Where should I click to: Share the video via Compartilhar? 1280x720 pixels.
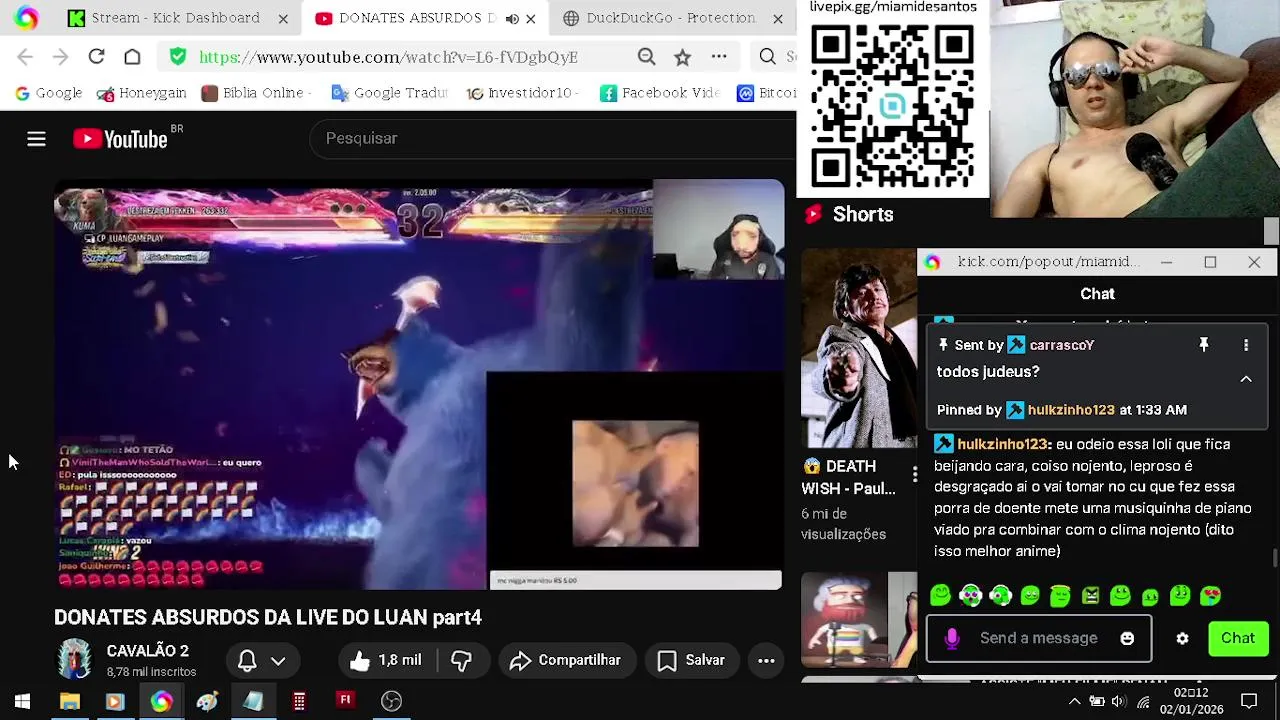tap(565, 660)
